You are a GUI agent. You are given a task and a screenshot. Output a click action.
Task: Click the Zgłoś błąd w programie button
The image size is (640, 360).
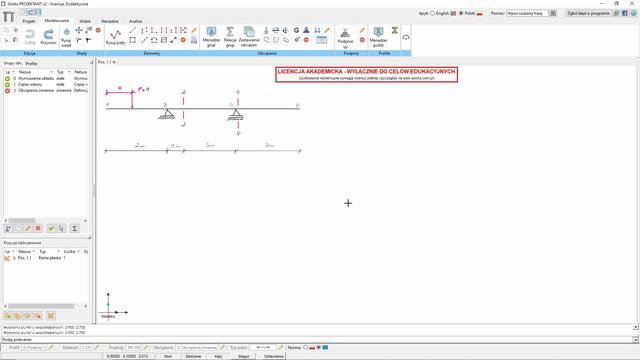[588, 13]
